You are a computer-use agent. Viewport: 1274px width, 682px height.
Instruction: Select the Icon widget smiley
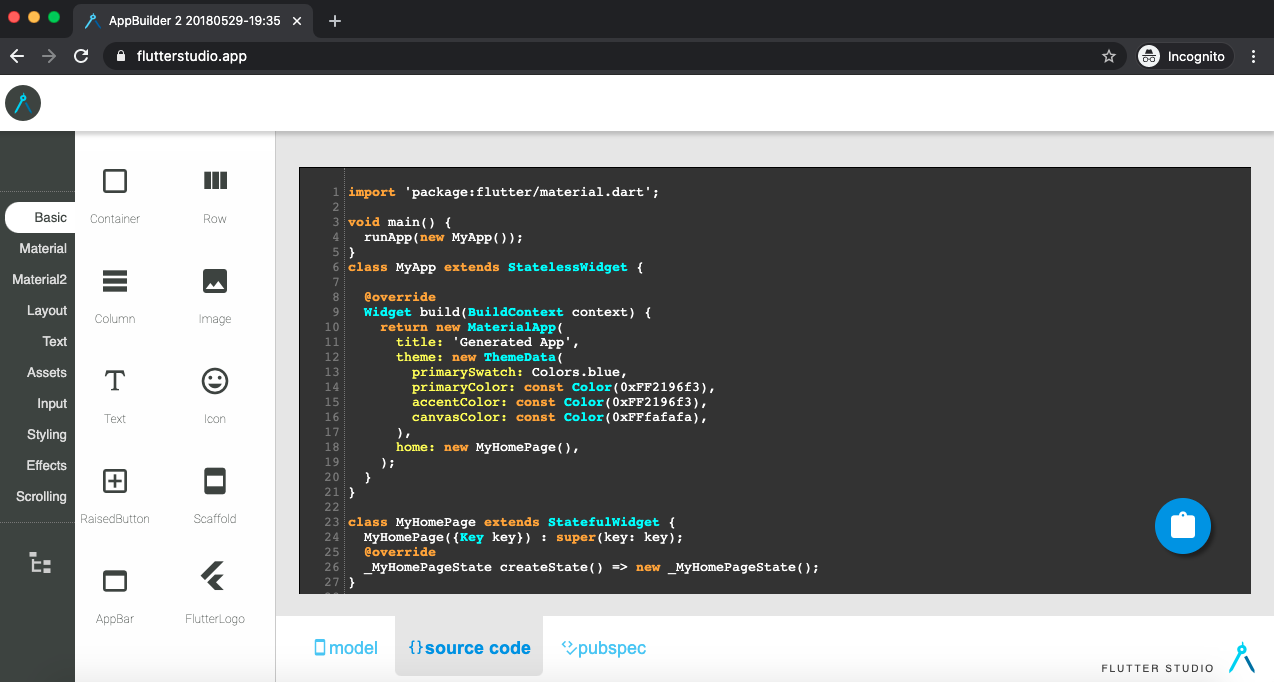[x=214, y=381]
